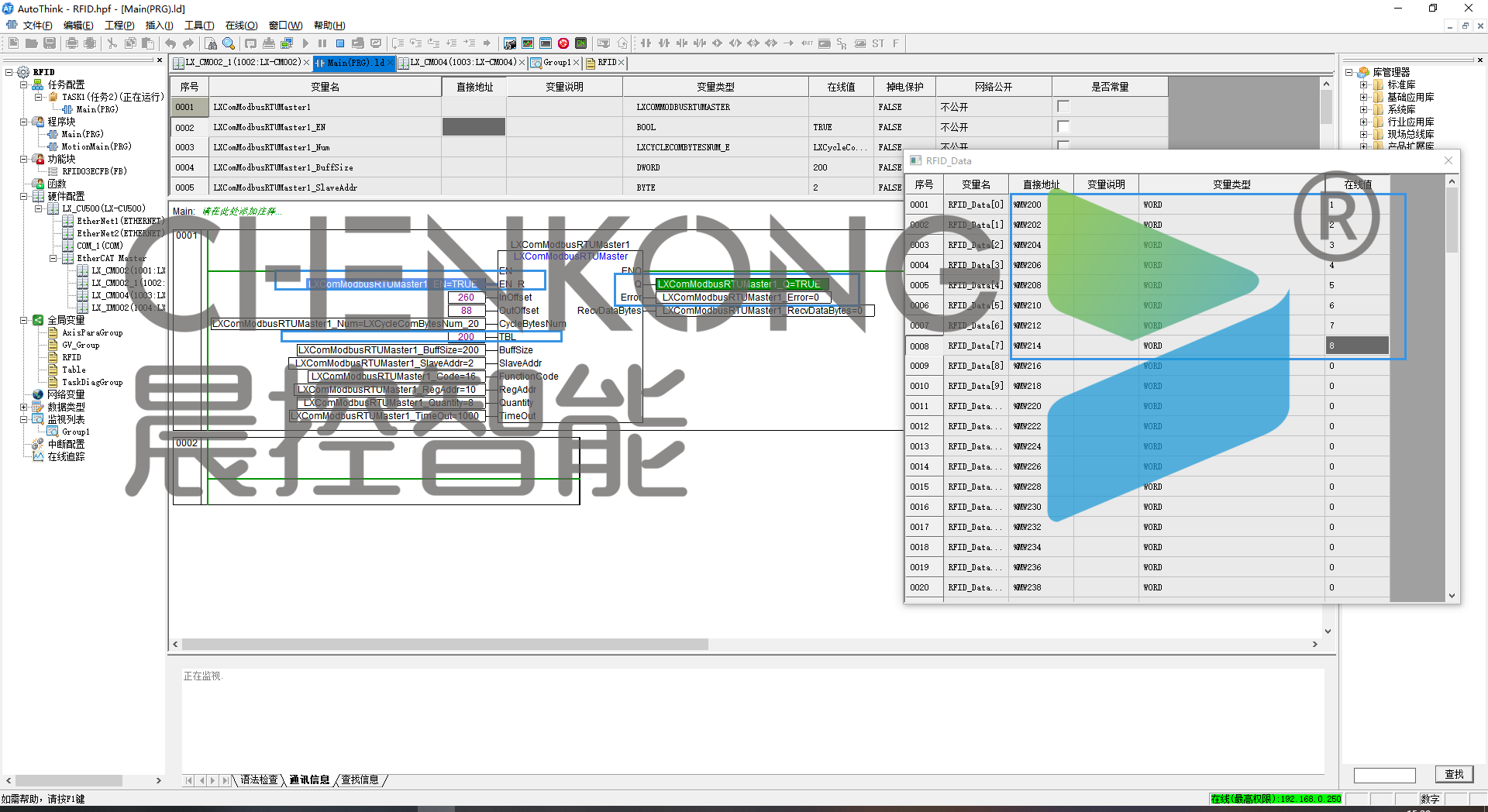The height and width of the screenshot is (812, 1488).
Task: Click the Redo arrow icon
Action: (x=188, y=43)
